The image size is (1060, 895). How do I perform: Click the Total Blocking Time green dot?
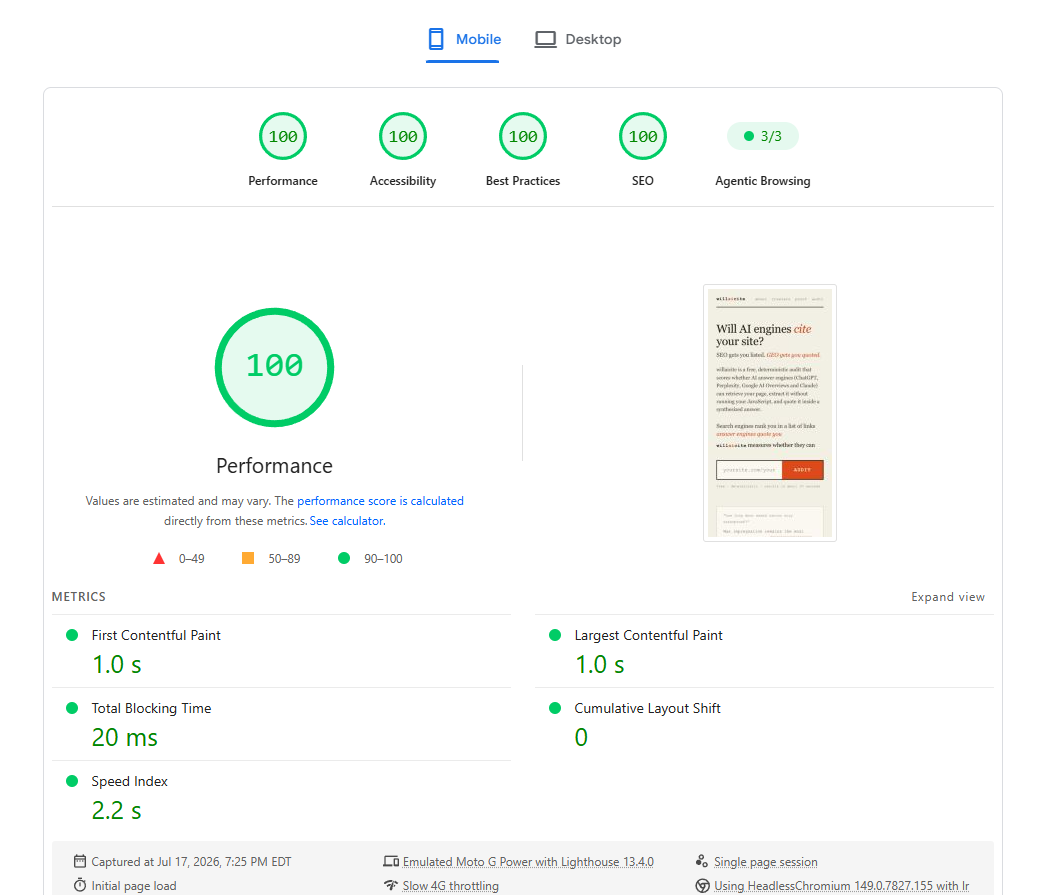point(72,708)
